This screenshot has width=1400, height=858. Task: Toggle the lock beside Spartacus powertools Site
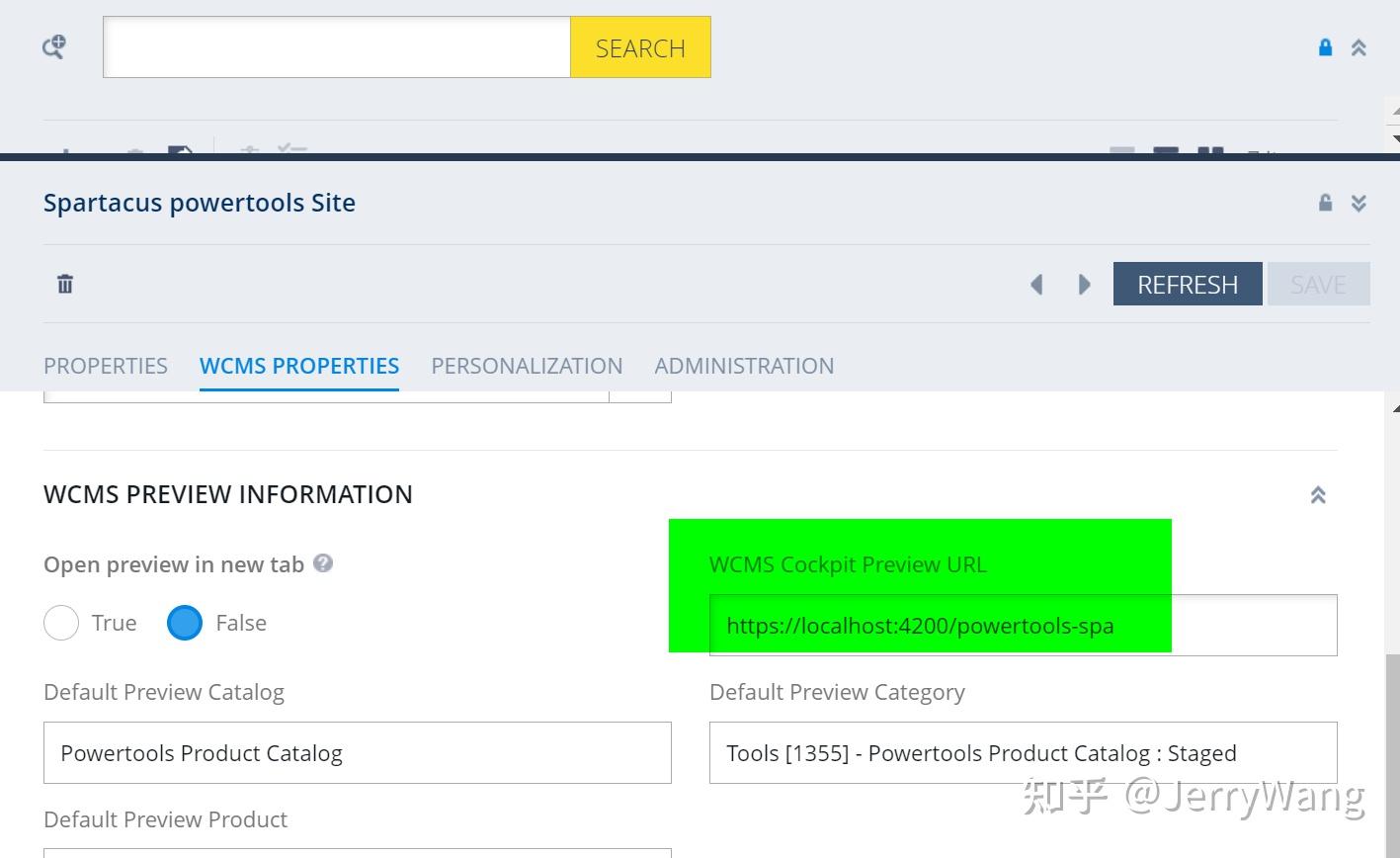tap(1325, 202)
